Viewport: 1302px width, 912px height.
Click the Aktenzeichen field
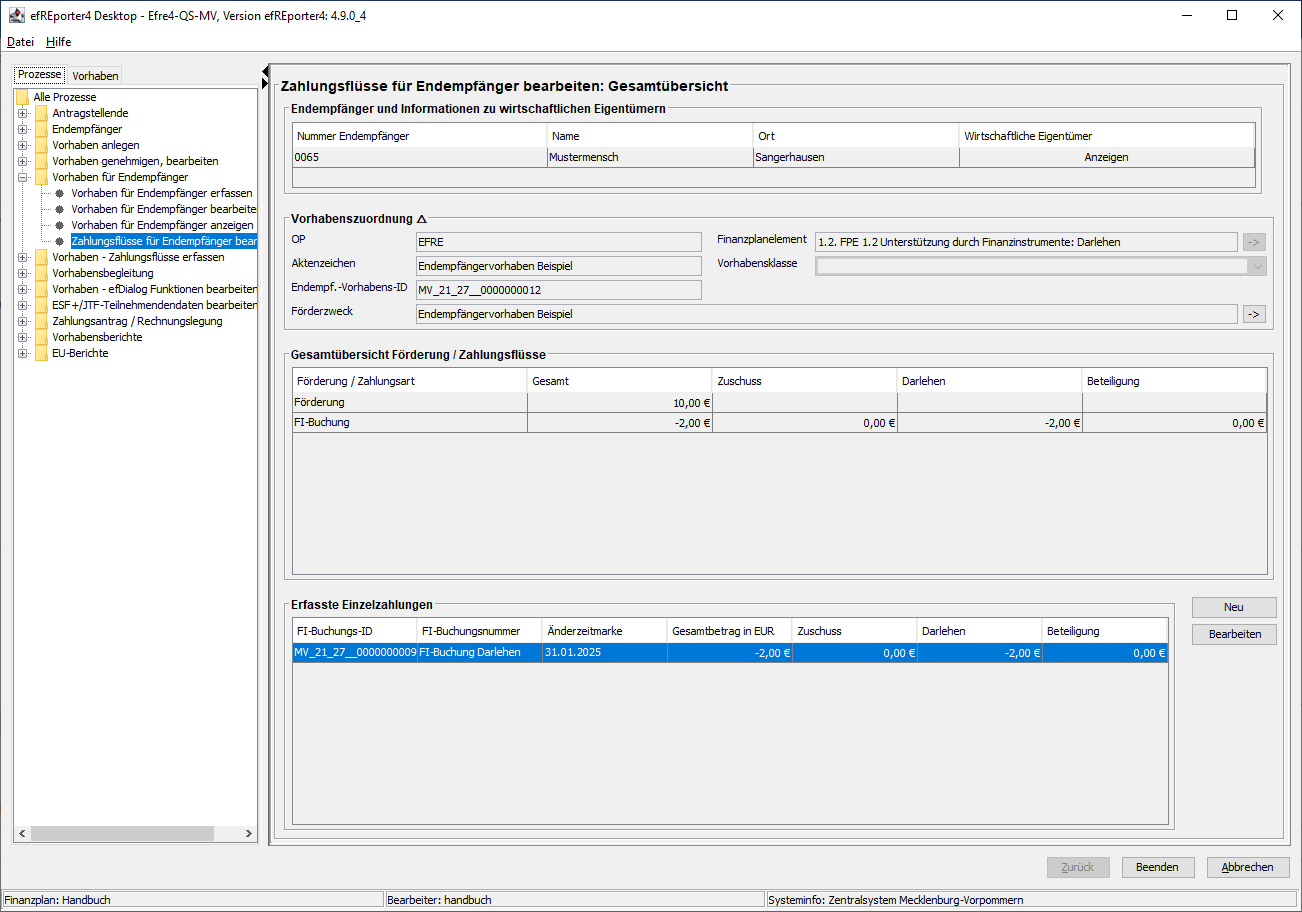(558, 265)
